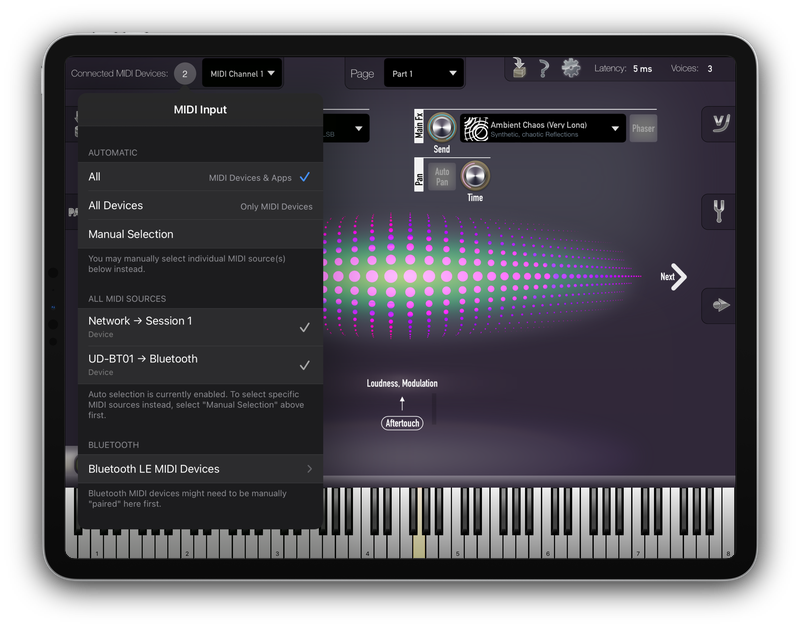Click the Main Fx Send knob
Image resolution: width=800 pixels, height=628 pixels.
[x=441, y=128]
